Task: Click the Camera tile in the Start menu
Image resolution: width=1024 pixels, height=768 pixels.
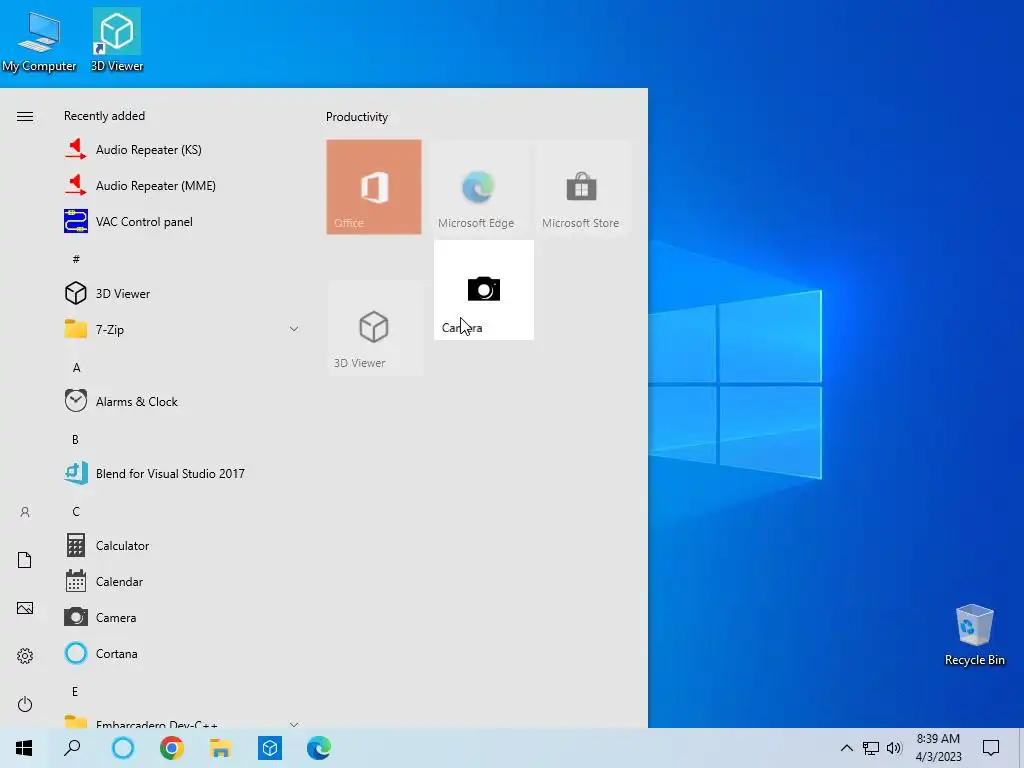Action: click(x=484, y=290)
